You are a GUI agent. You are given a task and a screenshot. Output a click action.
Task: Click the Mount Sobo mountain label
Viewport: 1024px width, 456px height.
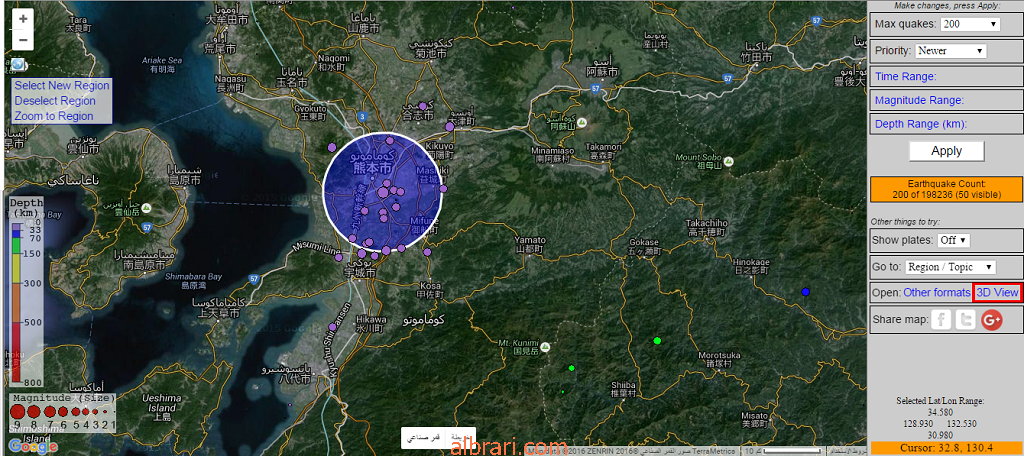(x=697, y=161)
